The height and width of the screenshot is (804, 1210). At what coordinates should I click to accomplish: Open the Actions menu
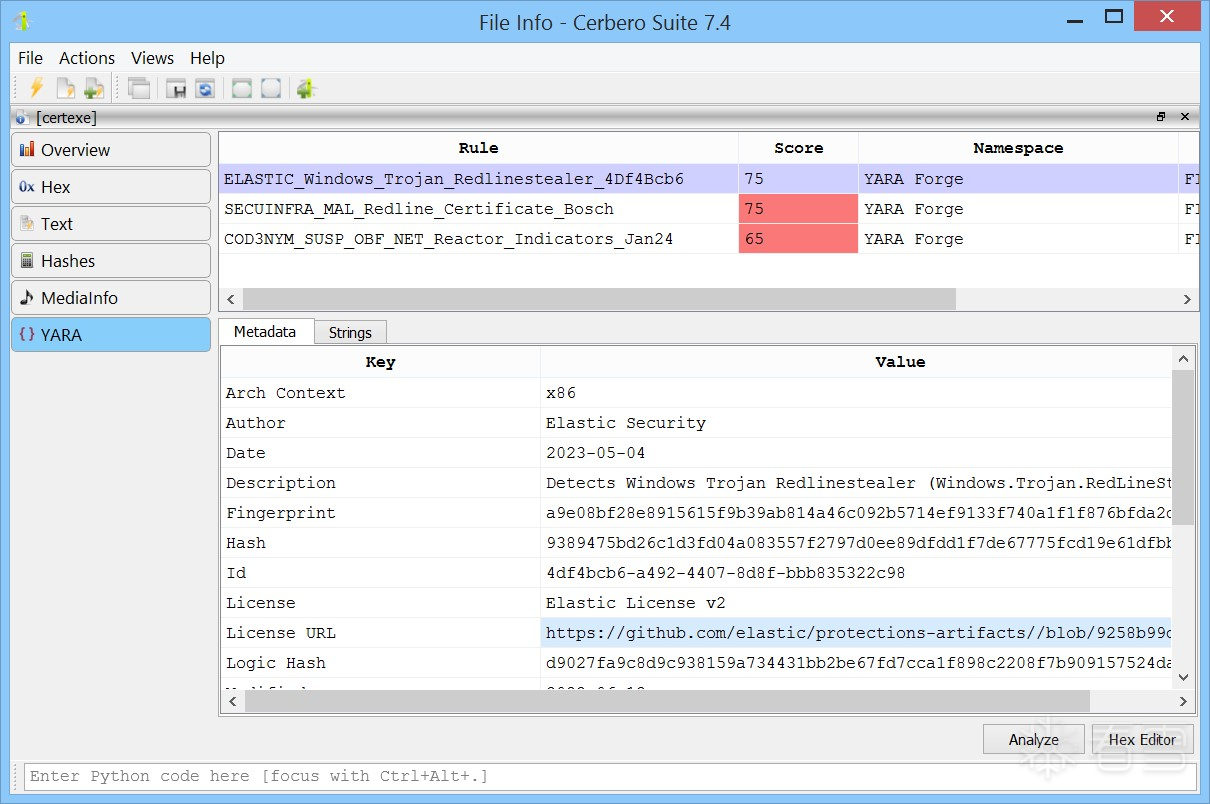click(x=87, y=58)
